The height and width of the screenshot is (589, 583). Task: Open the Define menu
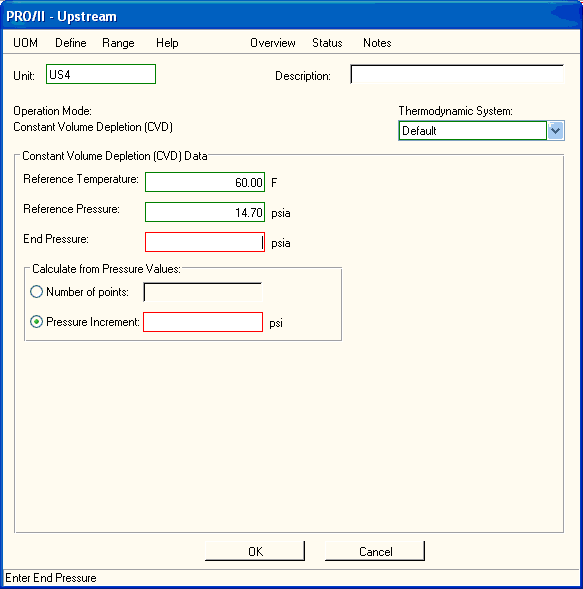[x=71, y=43]
